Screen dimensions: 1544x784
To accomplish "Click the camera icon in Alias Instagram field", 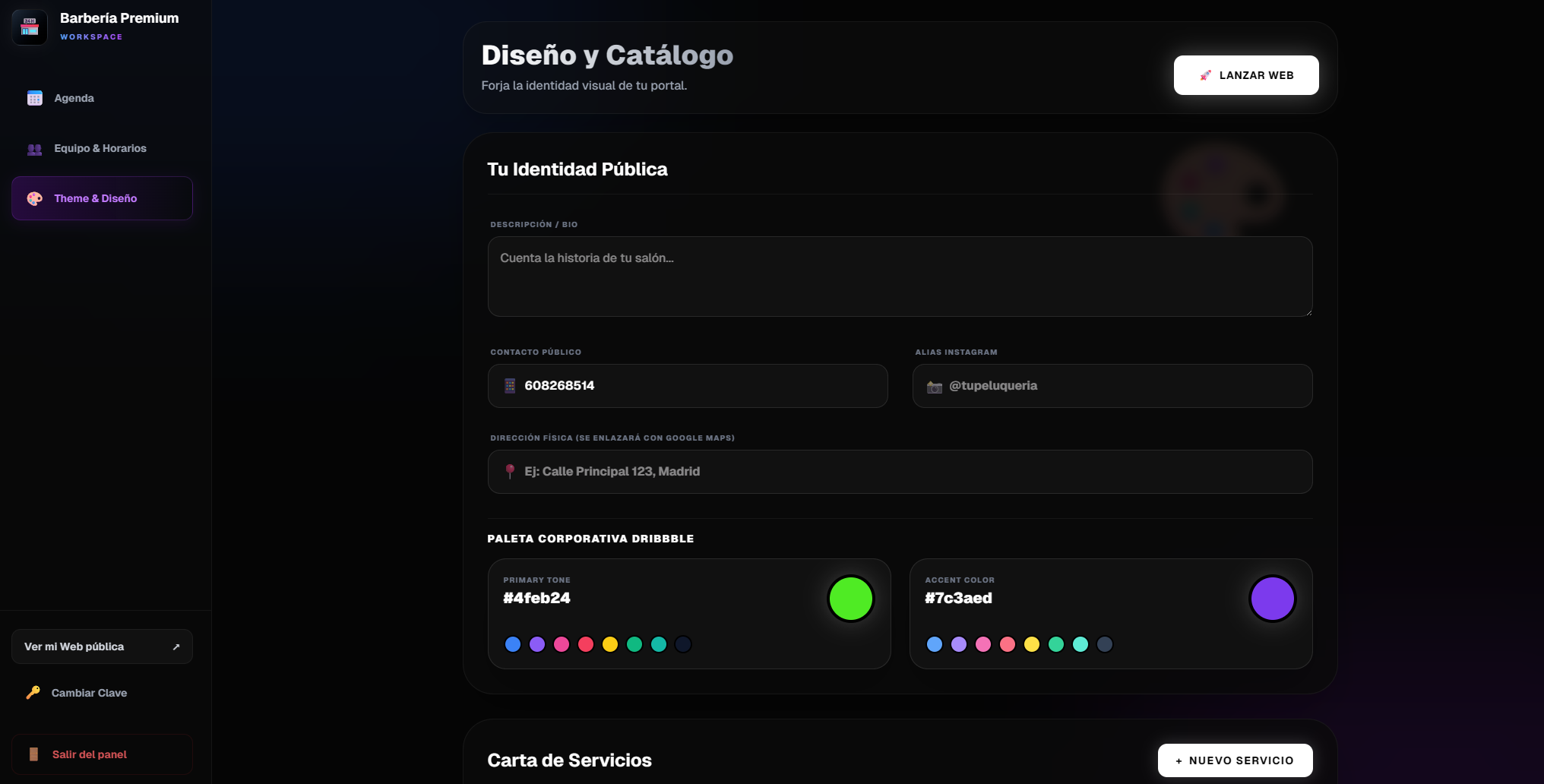I will coord(935,385).
